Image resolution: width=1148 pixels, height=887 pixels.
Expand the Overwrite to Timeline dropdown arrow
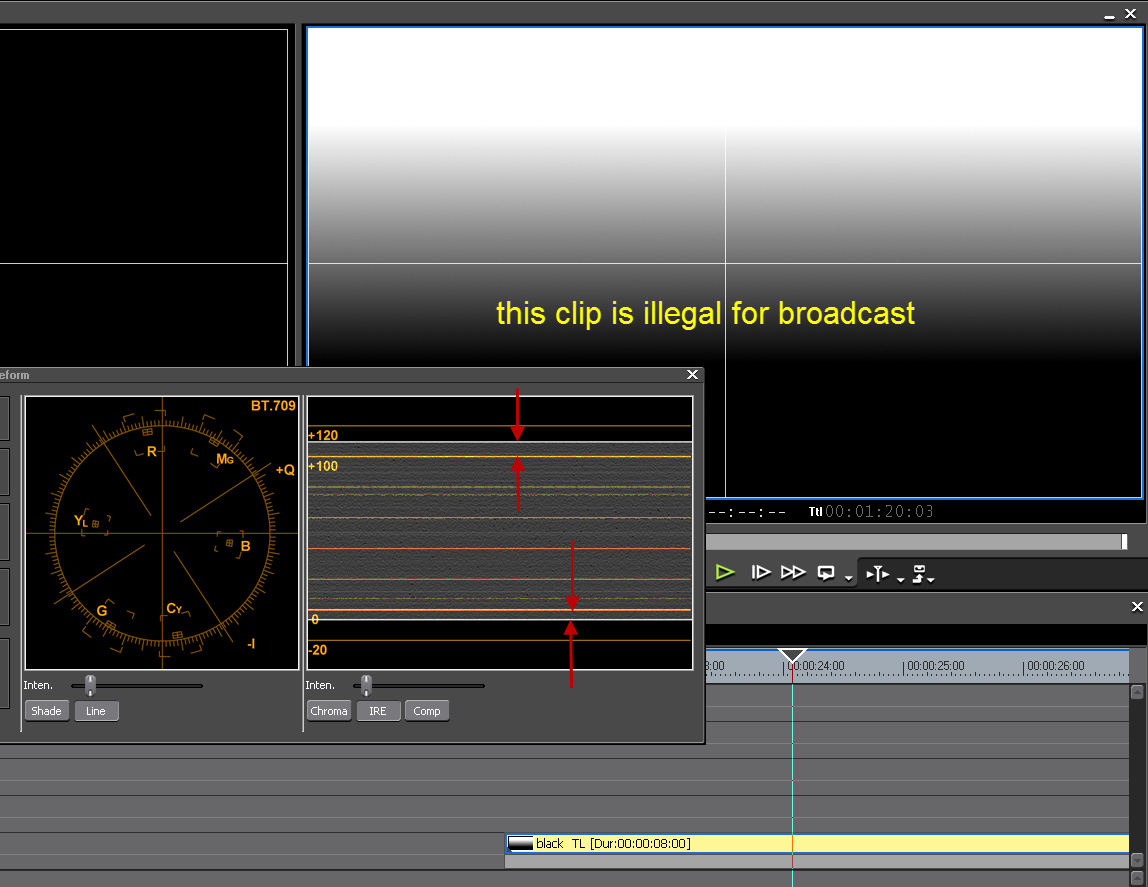pyautogui.click(x=931, y=578)
